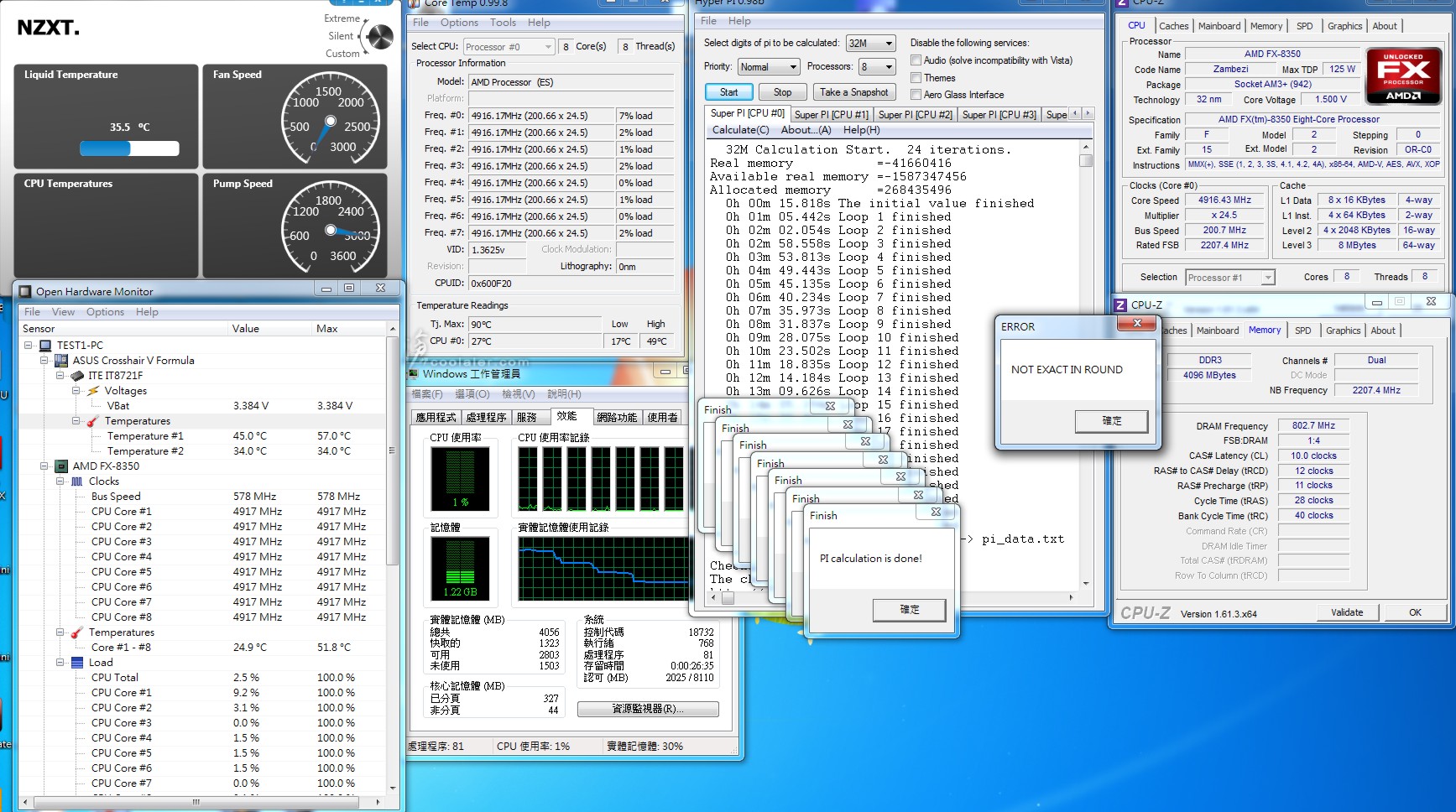Collapse the Voltages node

click(x=76, y=390)
